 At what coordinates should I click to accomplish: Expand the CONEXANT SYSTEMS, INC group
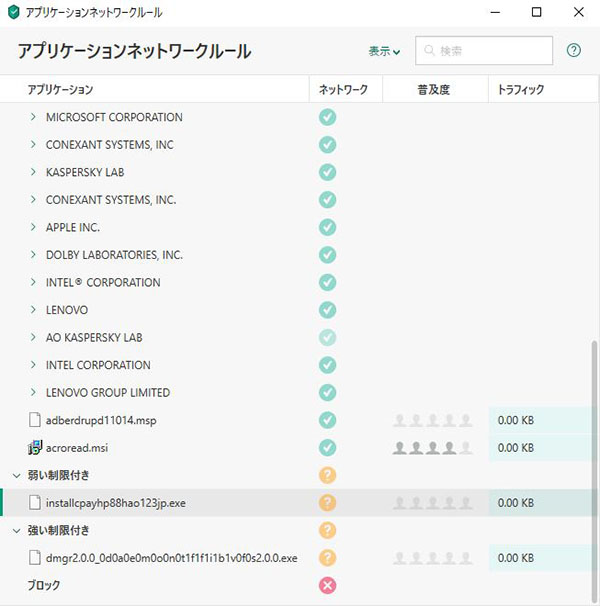tap(33, 144)
